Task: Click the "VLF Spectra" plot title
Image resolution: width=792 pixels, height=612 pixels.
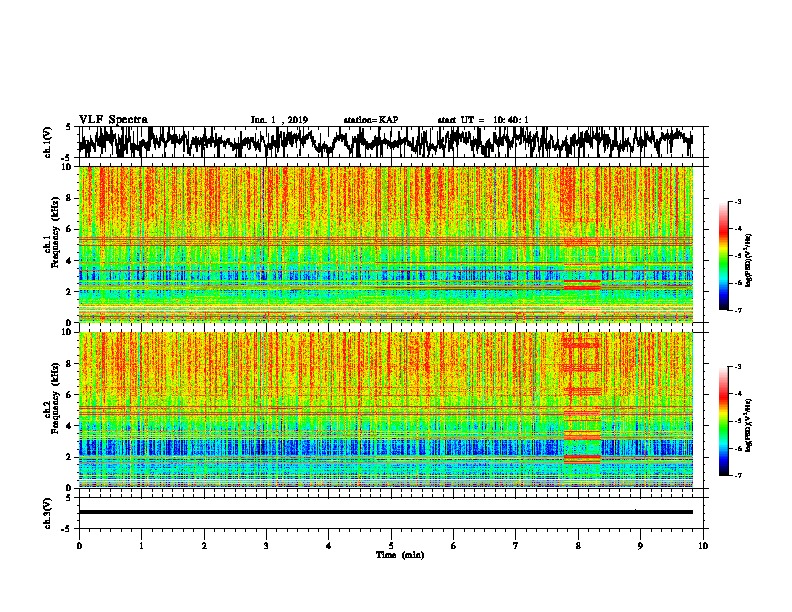Action: coord(113,120)
